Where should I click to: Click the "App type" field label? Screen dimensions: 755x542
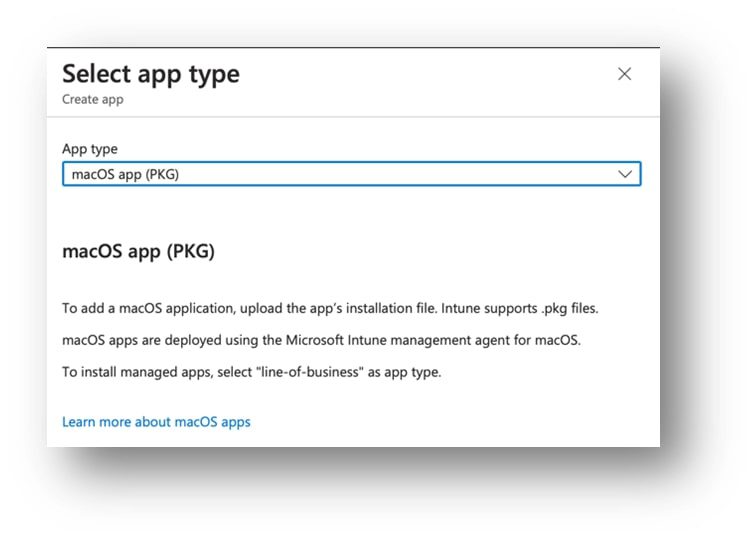pyautogui.click(x=90, y=149)
